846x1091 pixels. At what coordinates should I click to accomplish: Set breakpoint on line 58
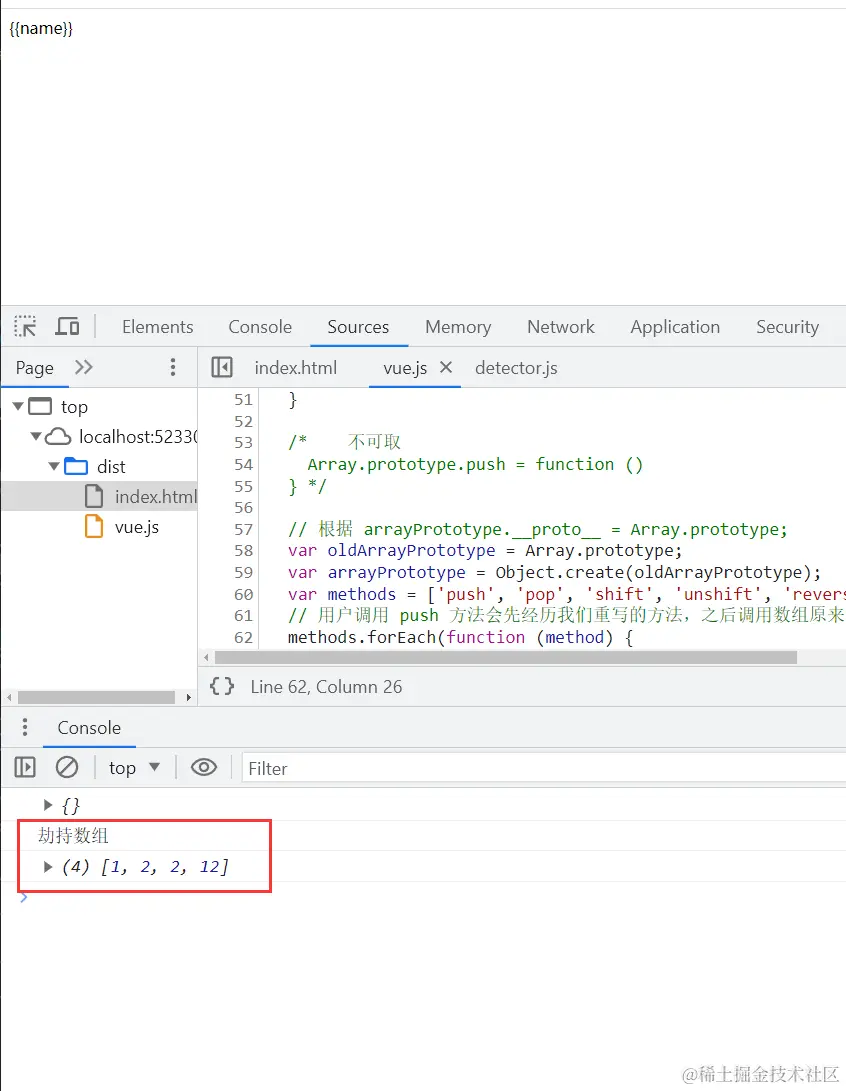tap(244, 550)
